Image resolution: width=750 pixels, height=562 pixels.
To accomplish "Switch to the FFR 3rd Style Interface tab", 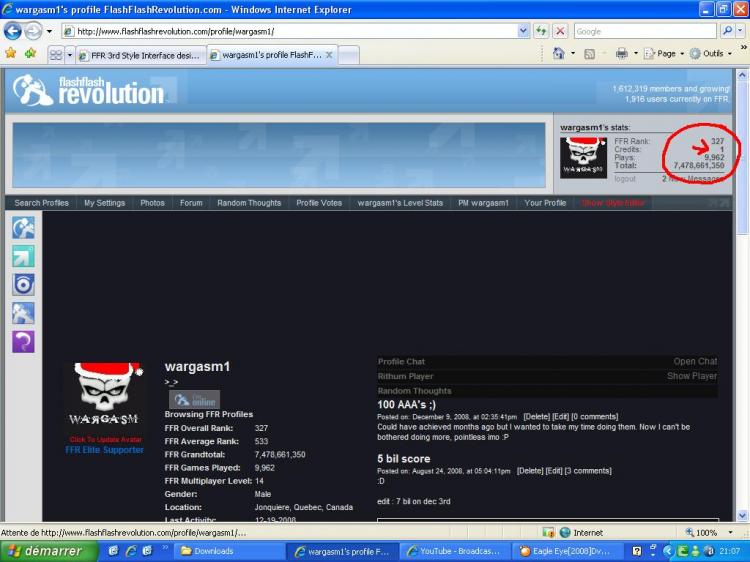I will pyautogui.click(x=142, y=54).
